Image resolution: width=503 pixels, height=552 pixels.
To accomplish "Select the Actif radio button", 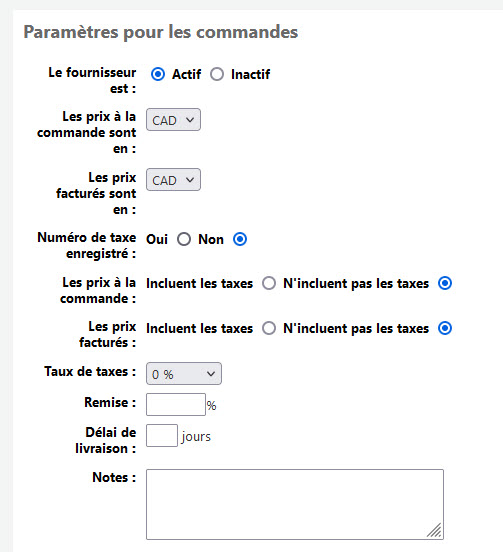I will point(158,74).
